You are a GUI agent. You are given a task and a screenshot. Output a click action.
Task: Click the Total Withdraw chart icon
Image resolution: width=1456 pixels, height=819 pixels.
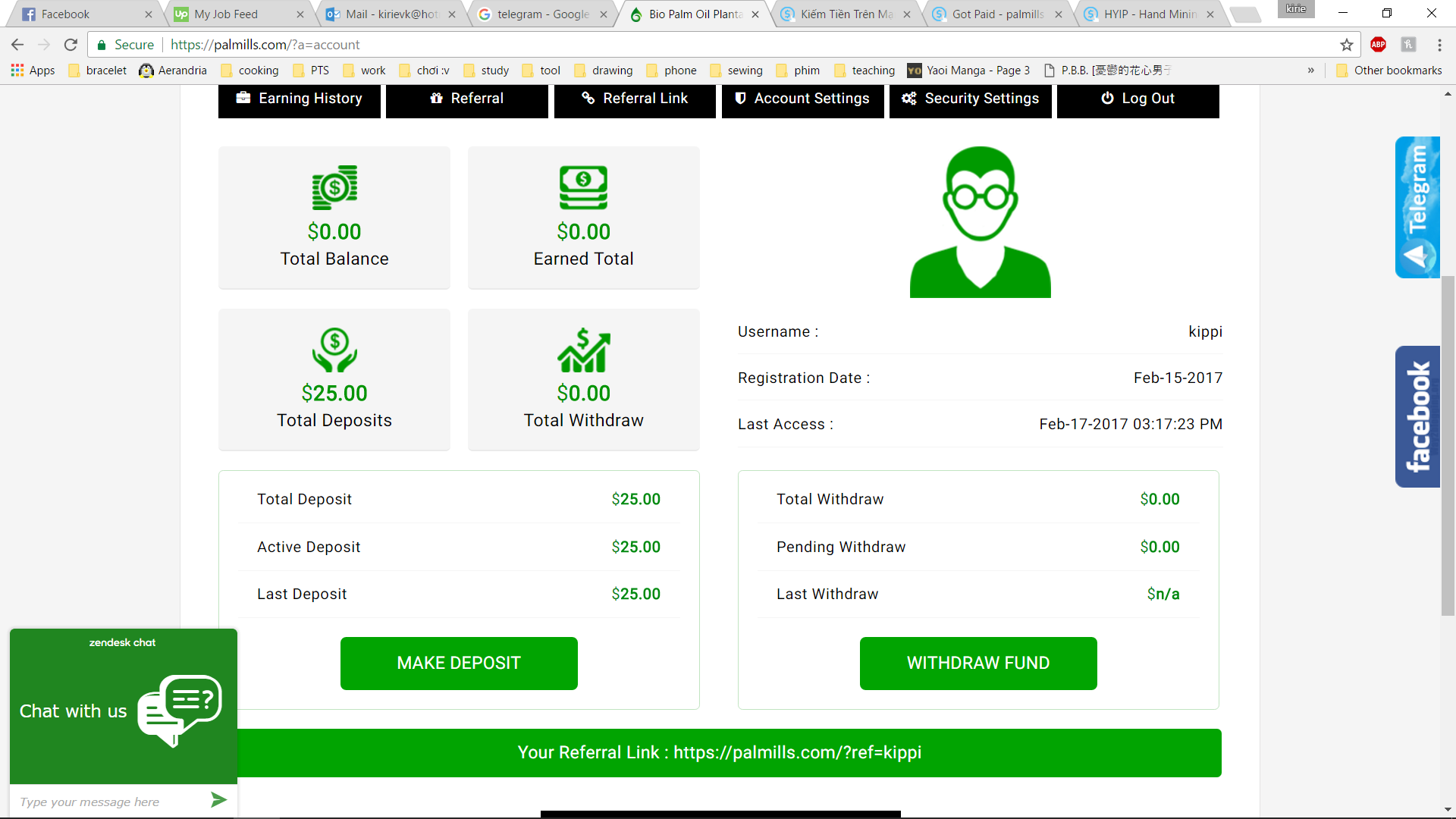tap(583, 350)
